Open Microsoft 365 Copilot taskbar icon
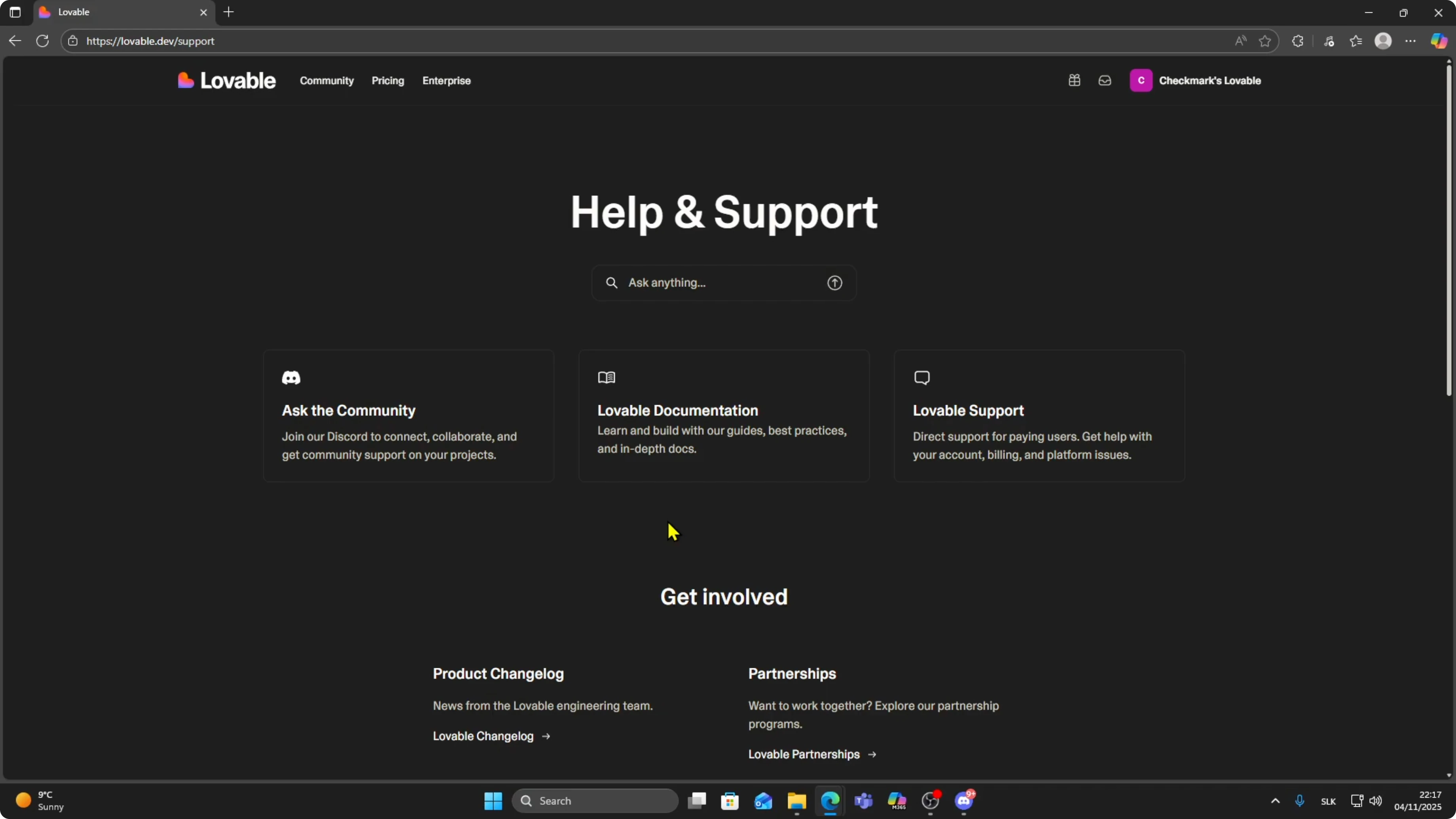 tap(897, 801)
